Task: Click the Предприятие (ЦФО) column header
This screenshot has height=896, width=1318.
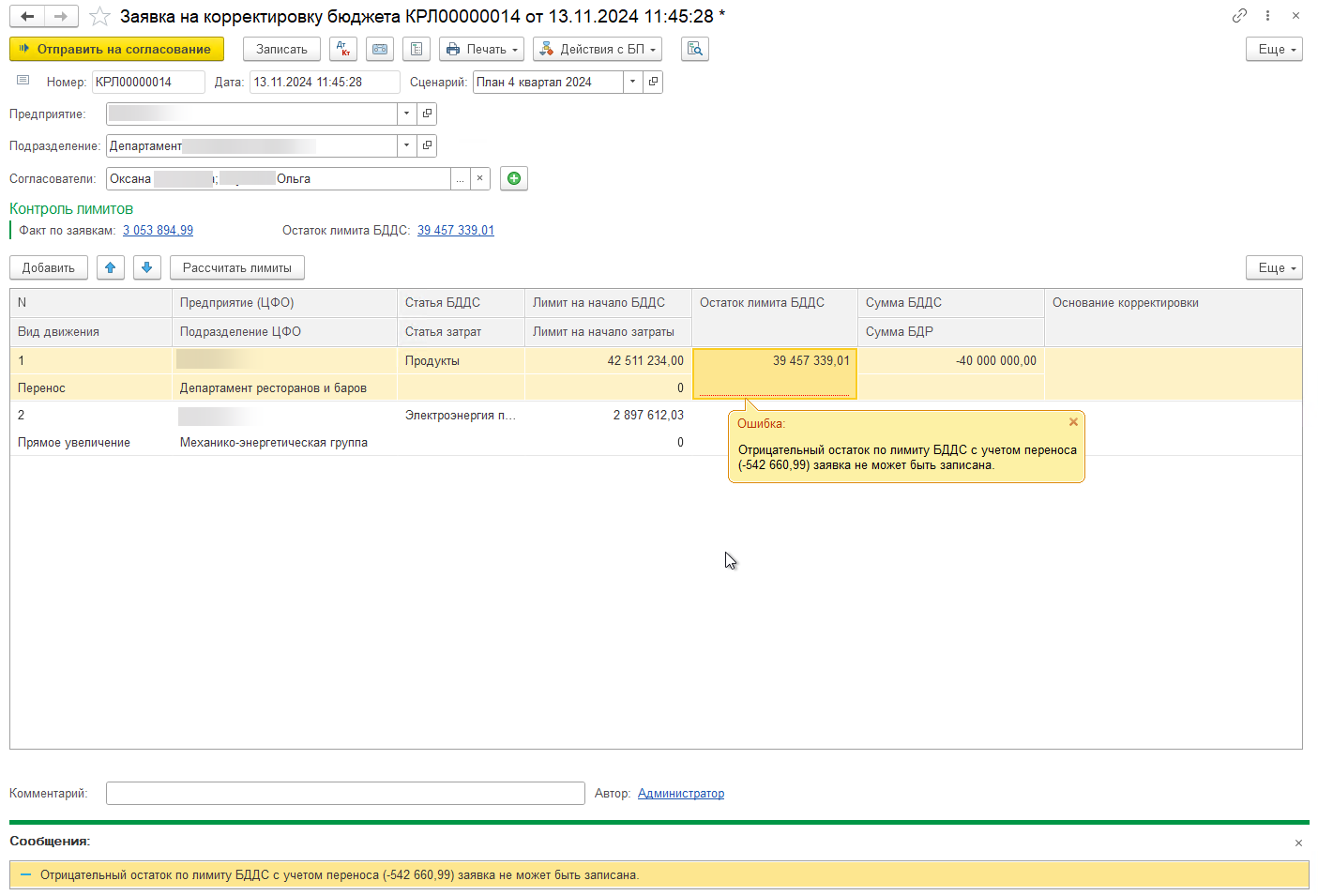Action: pyautogui.click(x=284, y=303)
